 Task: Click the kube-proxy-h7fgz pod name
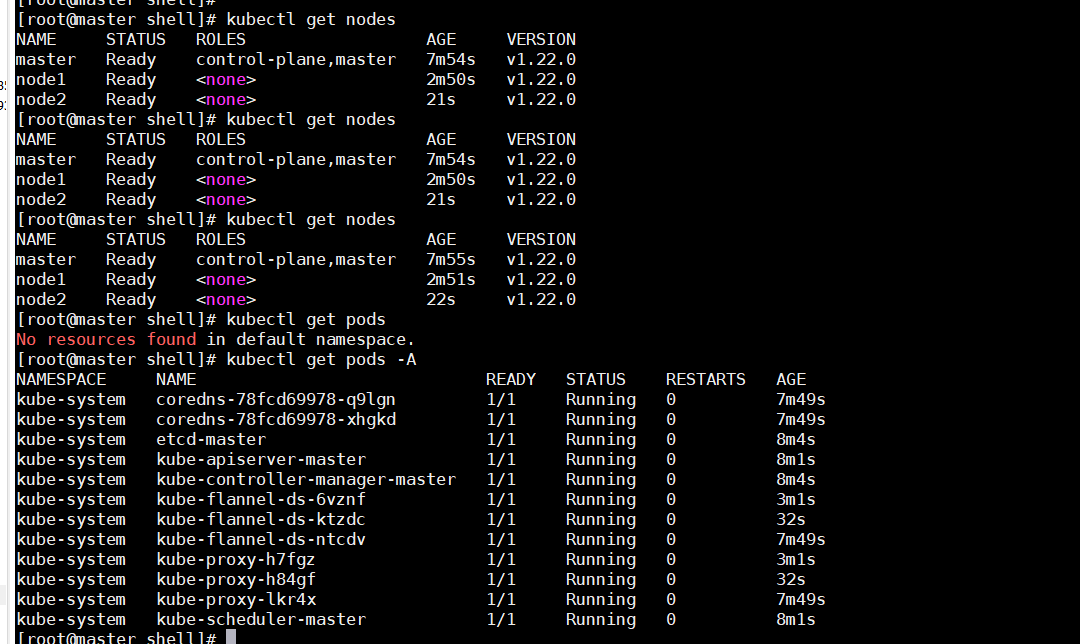236,560
